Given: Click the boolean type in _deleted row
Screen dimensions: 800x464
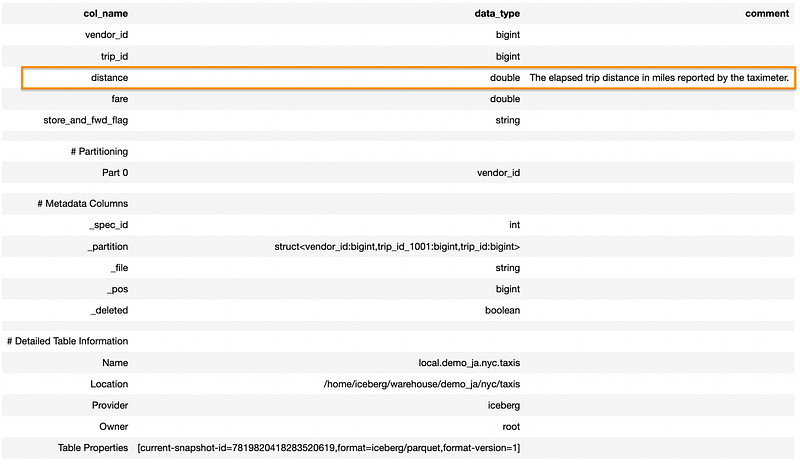Looking at the screenshot, I should pyautogui.click(x=502, y=310).
